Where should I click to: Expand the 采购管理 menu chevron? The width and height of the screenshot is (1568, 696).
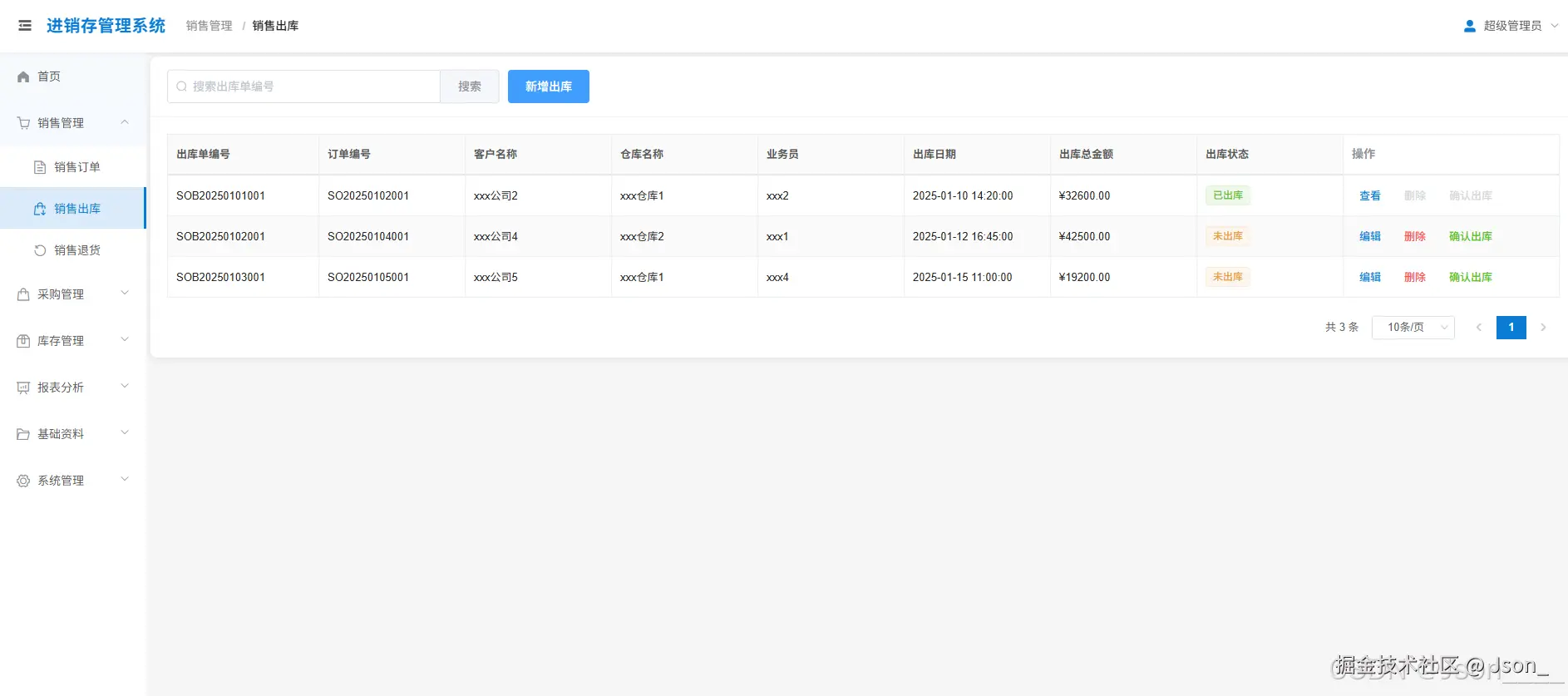(125, 293)
